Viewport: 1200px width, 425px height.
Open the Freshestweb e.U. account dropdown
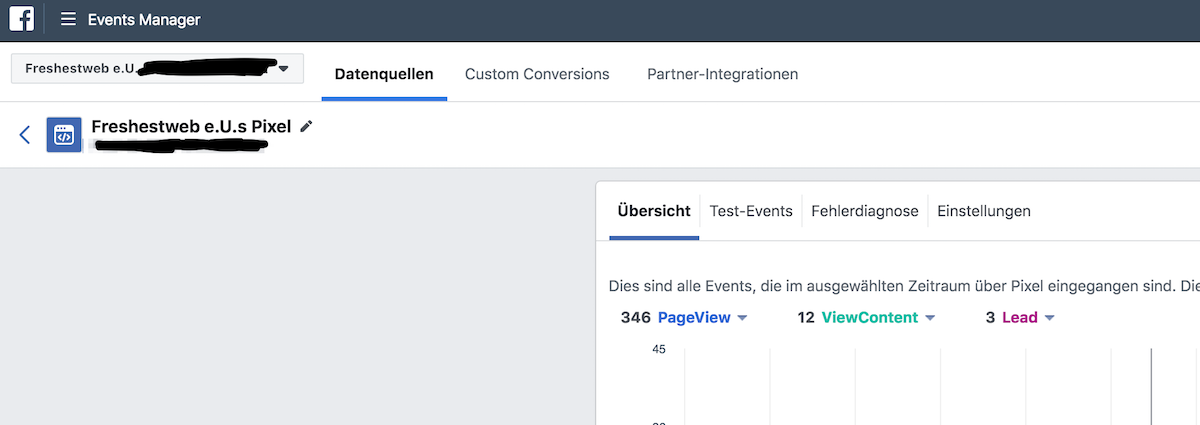pos(157,69)
